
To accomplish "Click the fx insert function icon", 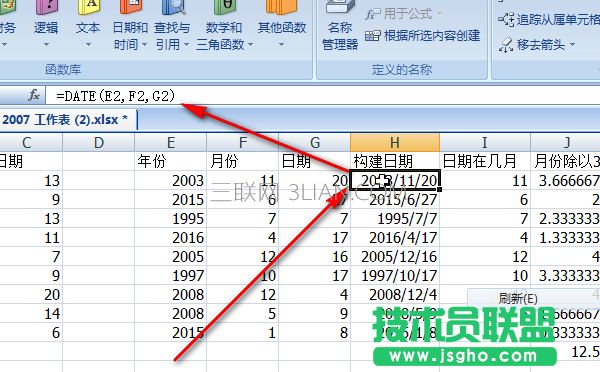I will 34,95.
